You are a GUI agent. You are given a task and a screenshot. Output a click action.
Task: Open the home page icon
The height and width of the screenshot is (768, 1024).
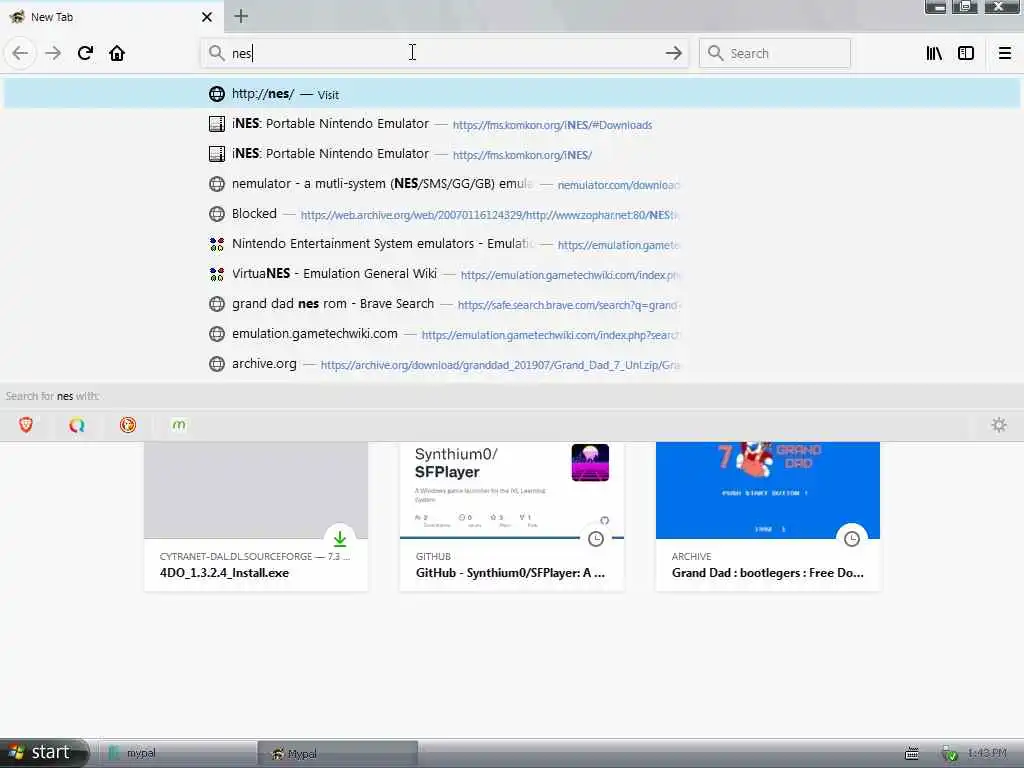click(x=117, y=53)
